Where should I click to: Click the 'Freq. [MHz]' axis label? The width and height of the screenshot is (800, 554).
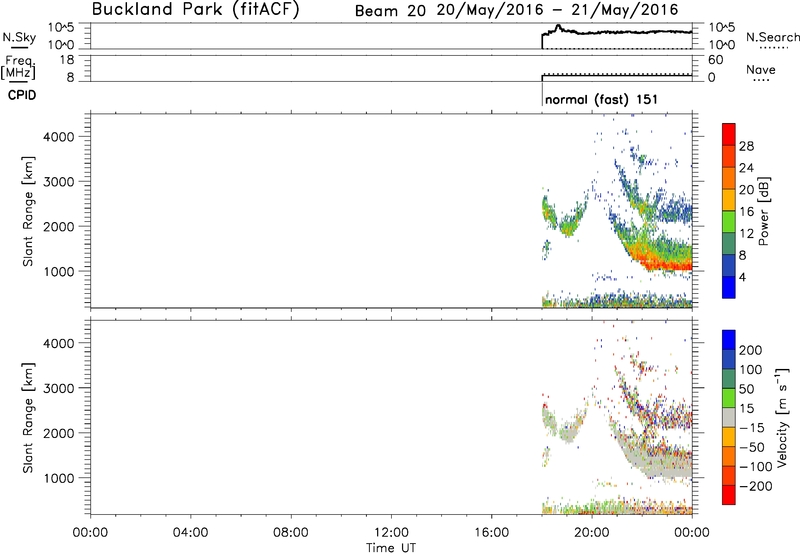[18, 67]
